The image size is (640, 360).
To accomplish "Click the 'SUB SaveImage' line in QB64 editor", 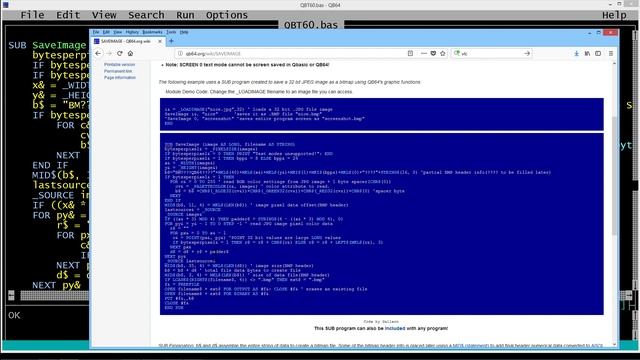I will pos(47,45).
